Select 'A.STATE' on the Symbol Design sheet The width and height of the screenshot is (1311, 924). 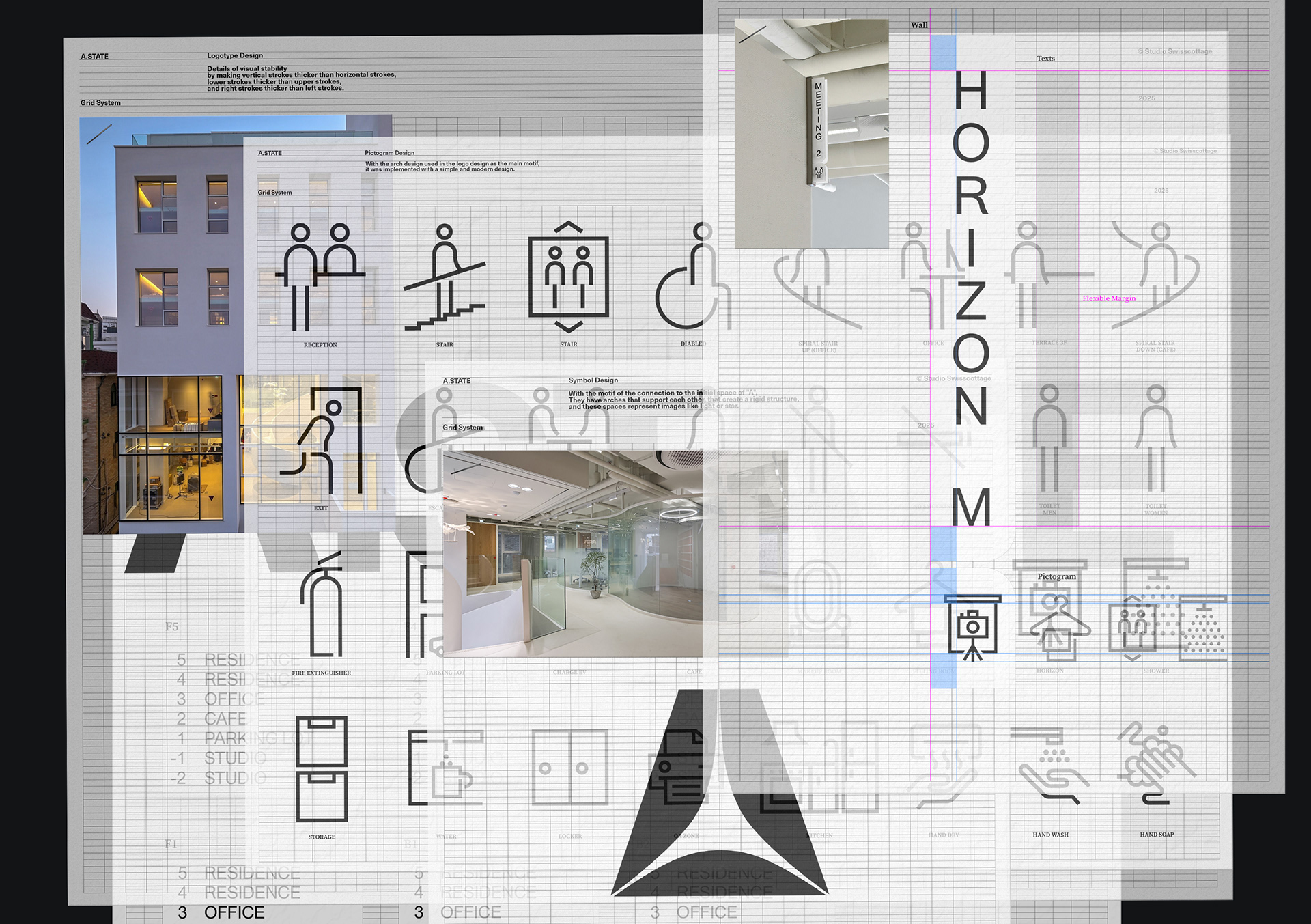457,381
